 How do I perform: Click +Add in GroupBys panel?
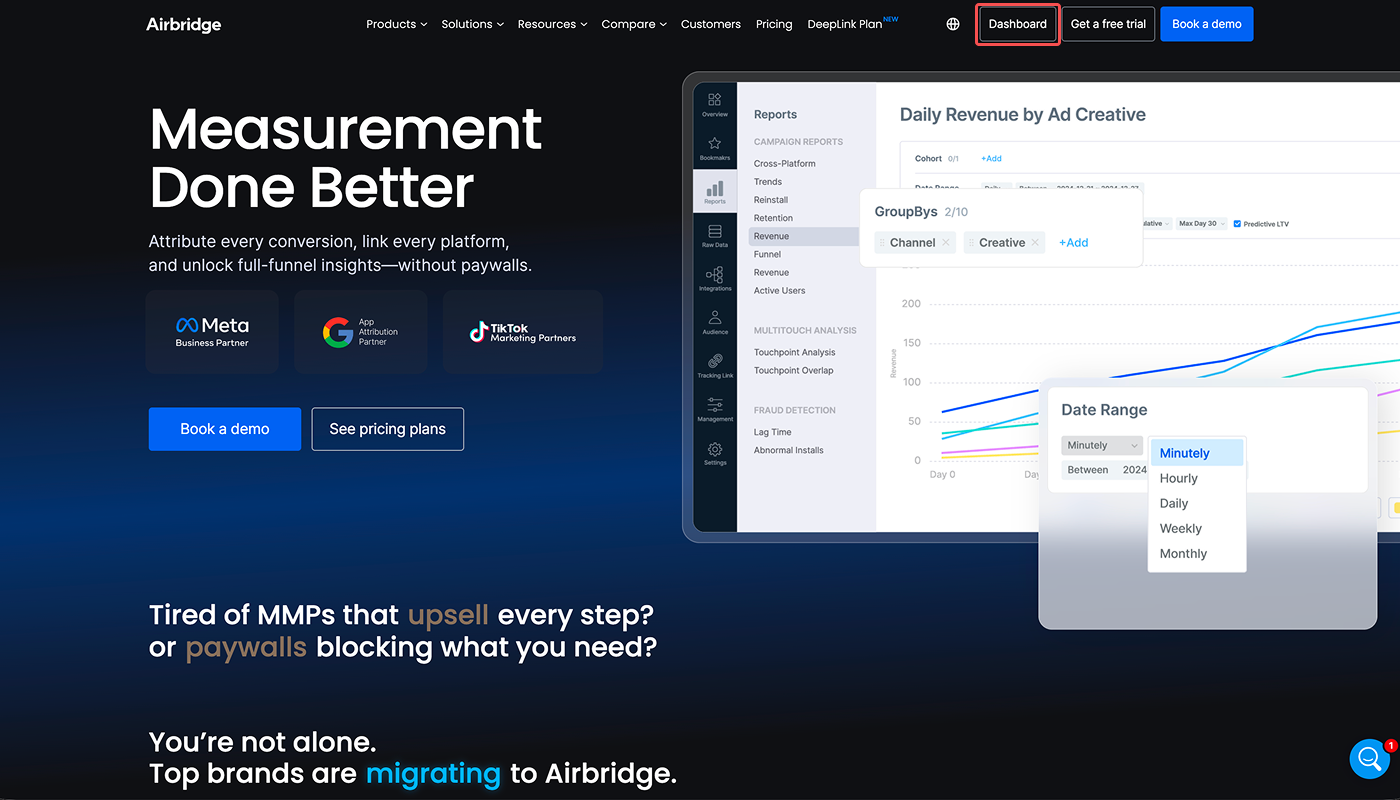click(1073, 243)
